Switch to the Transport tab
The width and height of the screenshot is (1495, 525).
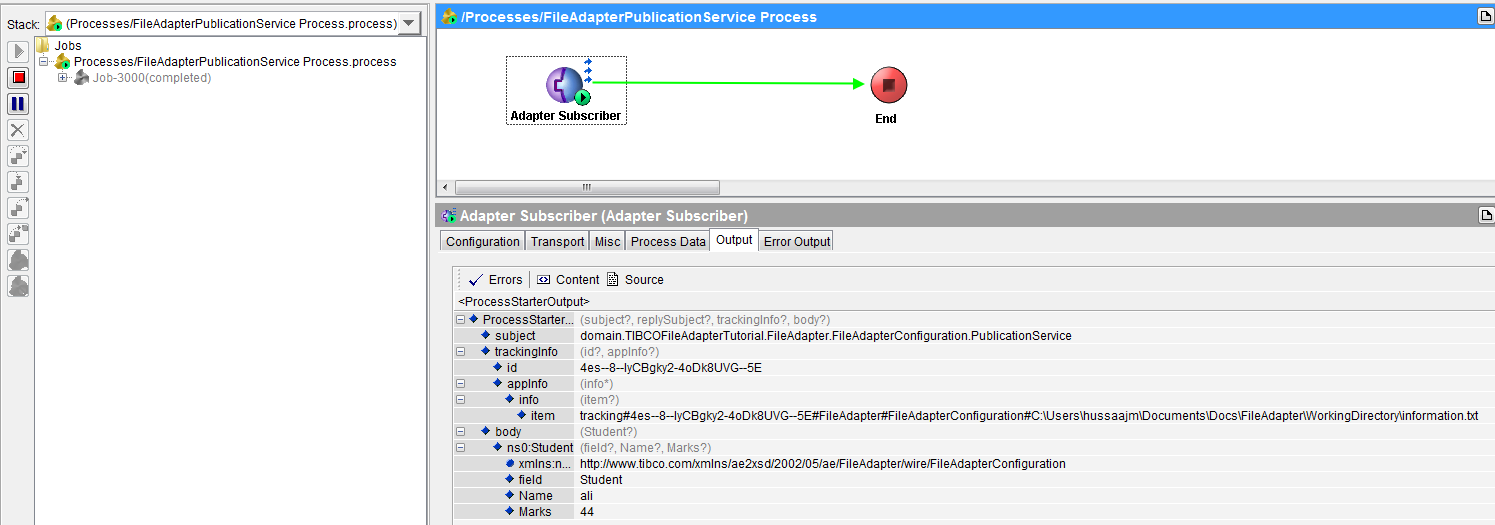click(557, 241)
